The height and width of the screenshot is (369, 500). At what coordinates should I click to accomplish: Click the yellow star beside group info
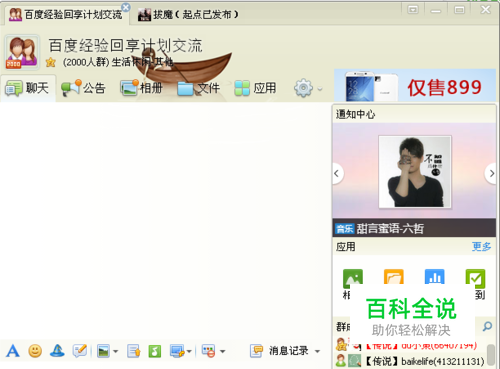coord(51,62)
